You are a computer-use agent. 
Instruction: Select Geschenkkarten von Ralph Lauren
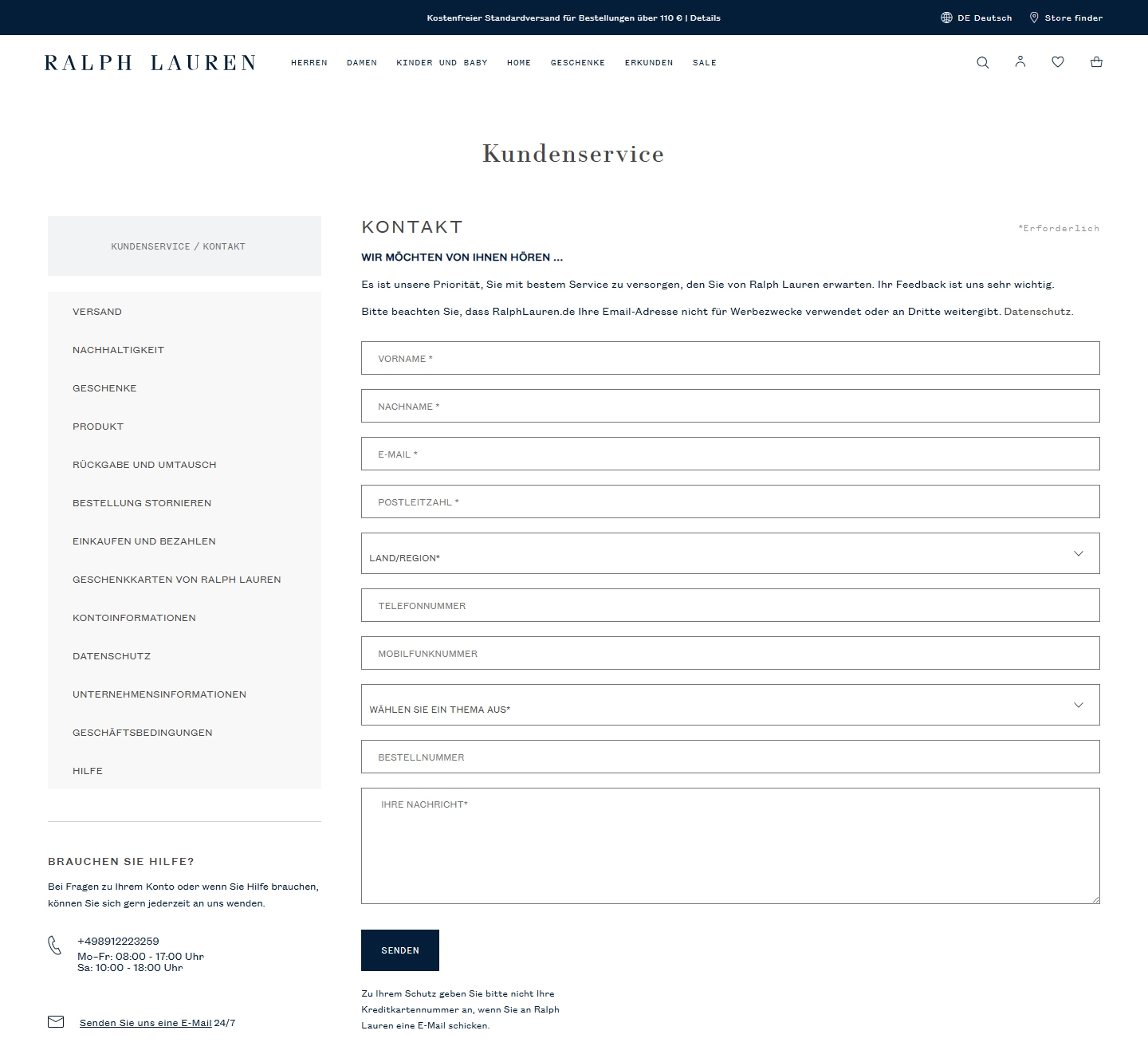pyautogui.click(x=177, y=580)
